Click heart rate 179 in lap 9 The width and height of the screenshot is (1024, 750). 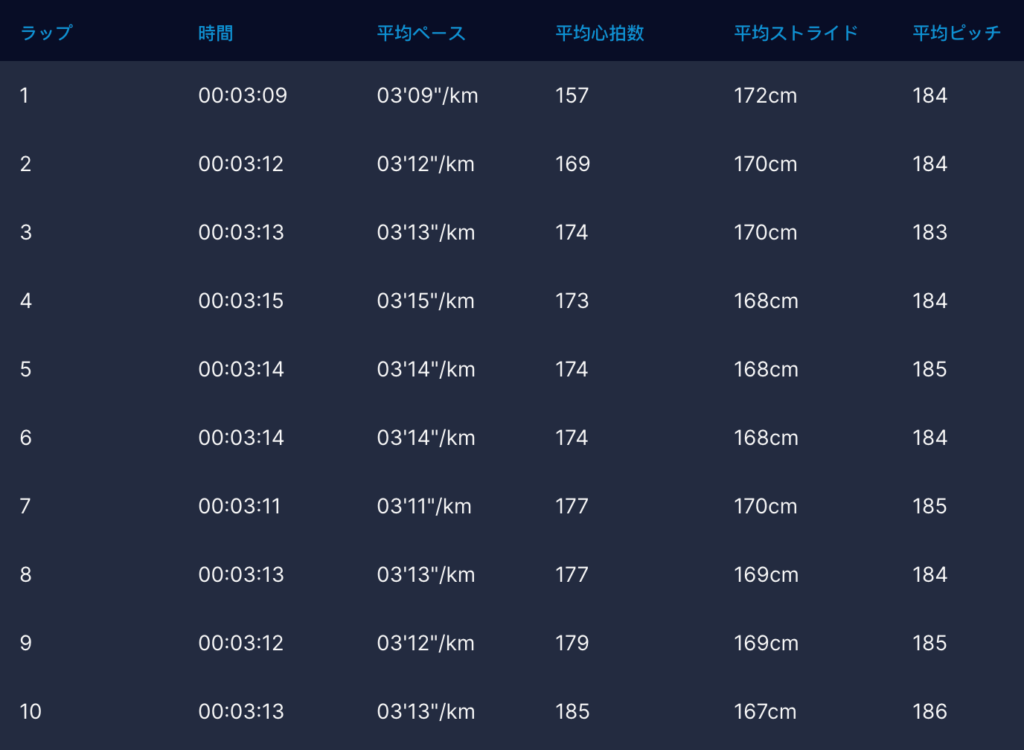click(572, 643)
